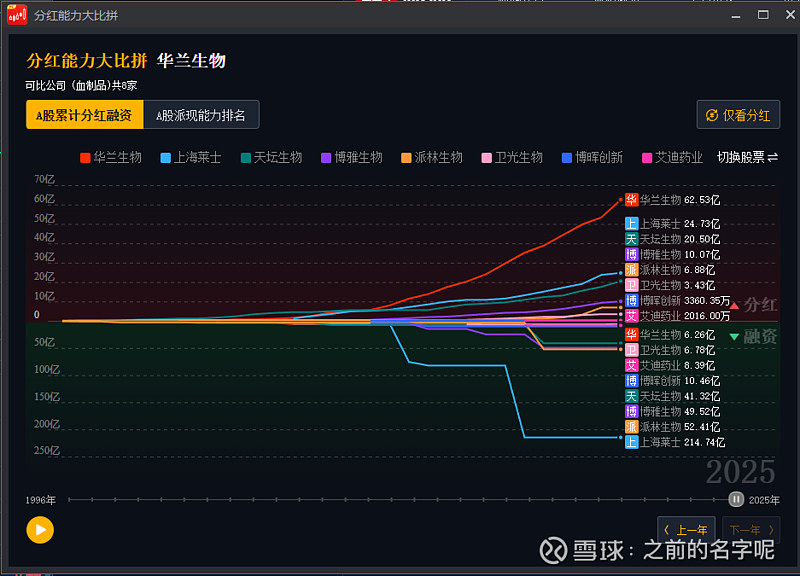Click the green down-triangle next to 融资
The width and height of the screenshot is (800, 576).
pos(734,336)
